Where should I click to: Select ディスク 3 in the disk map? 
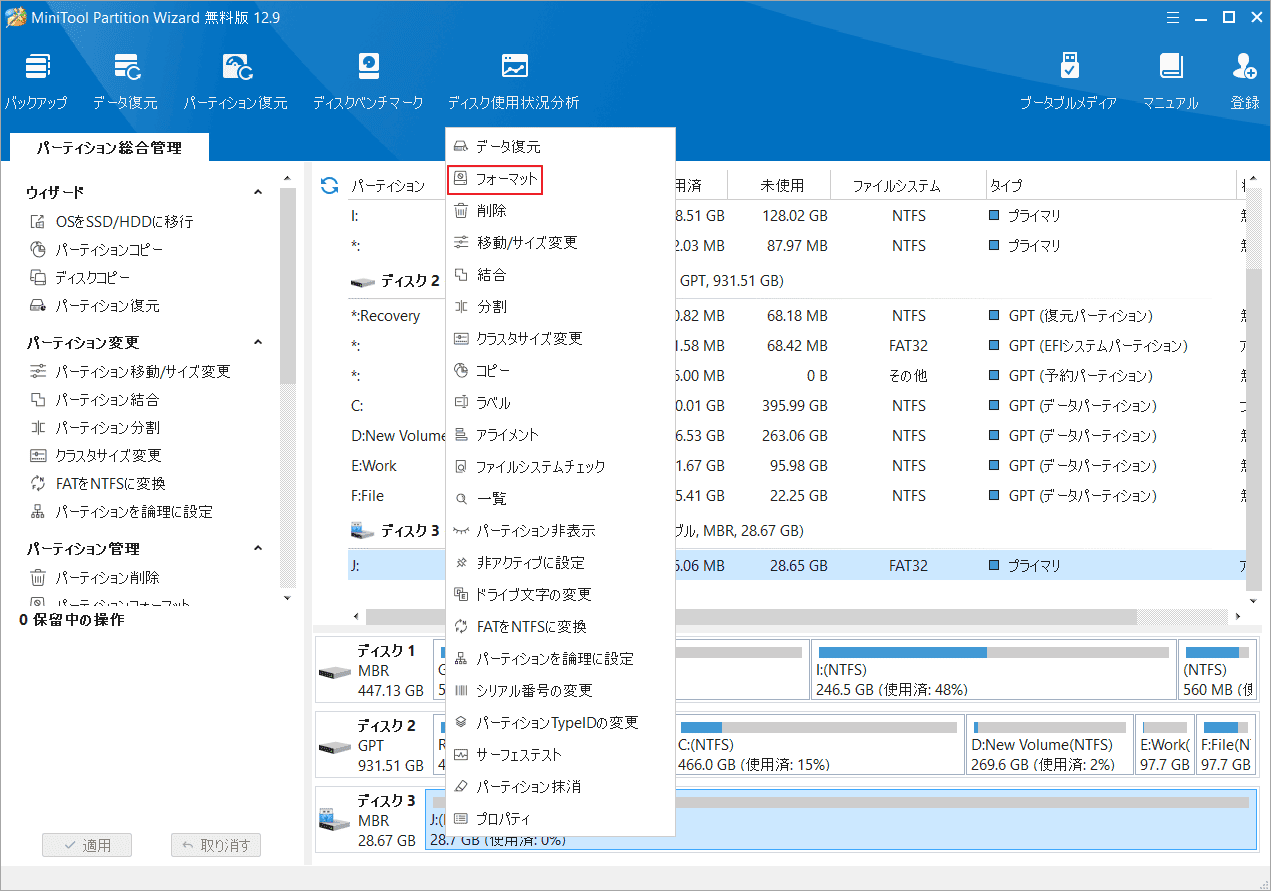tap(370, 820)
